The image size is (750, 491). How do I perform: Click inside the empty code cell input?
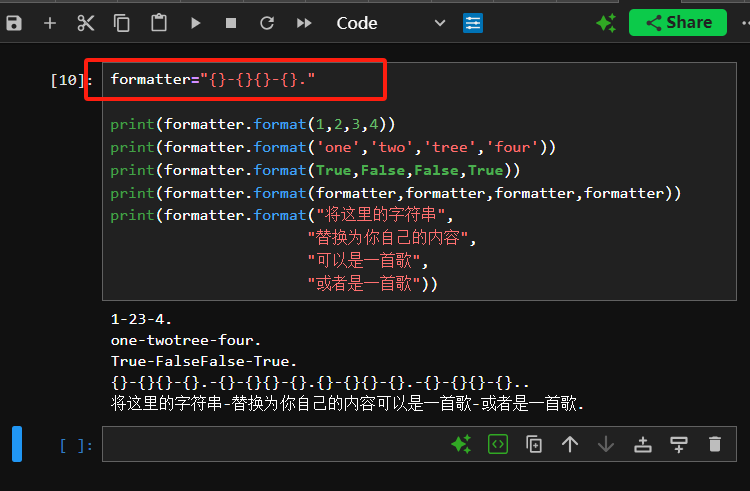click(x=270, y=445)
